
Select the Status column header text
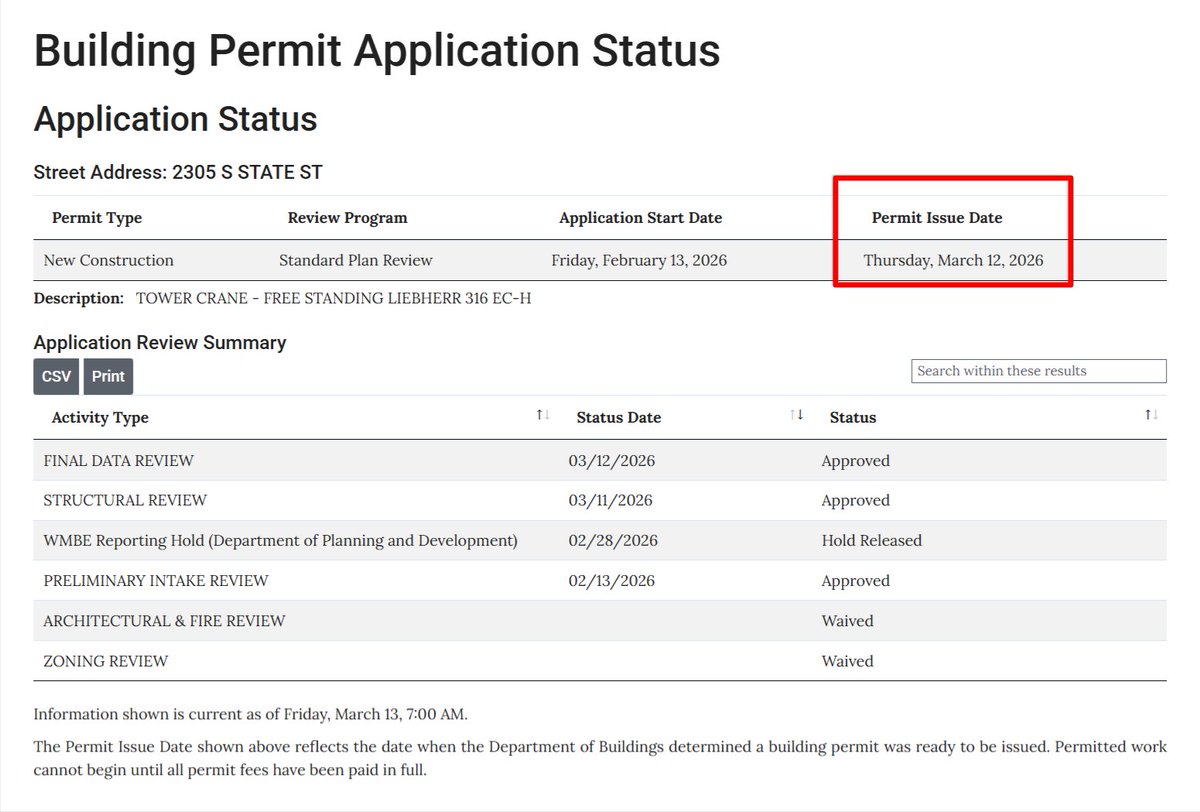coord(853,417)
